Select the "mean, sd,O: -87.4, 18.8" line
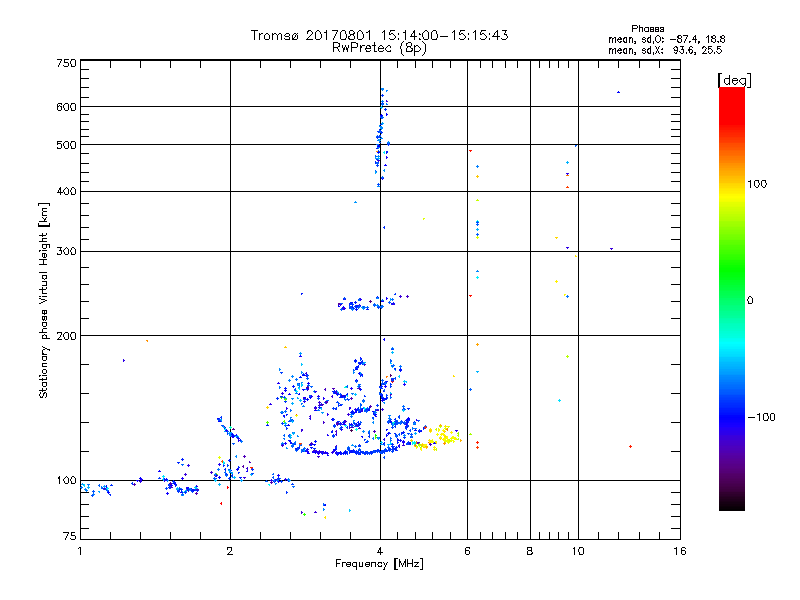This screenshot has width=800, height=600. (666, 39)
